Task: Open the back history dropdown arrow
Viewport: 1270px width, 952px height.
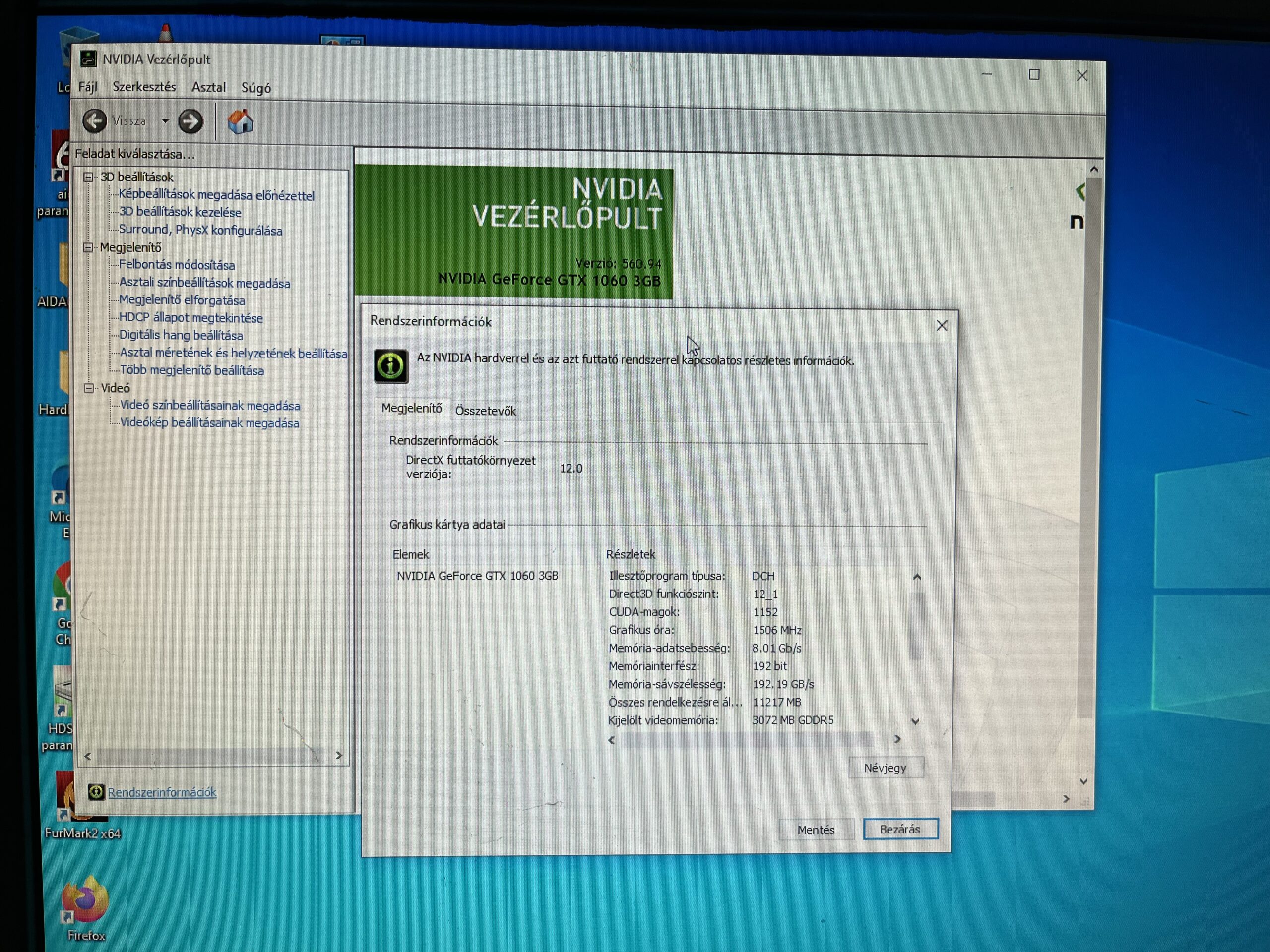Action: tap(165, 121)
